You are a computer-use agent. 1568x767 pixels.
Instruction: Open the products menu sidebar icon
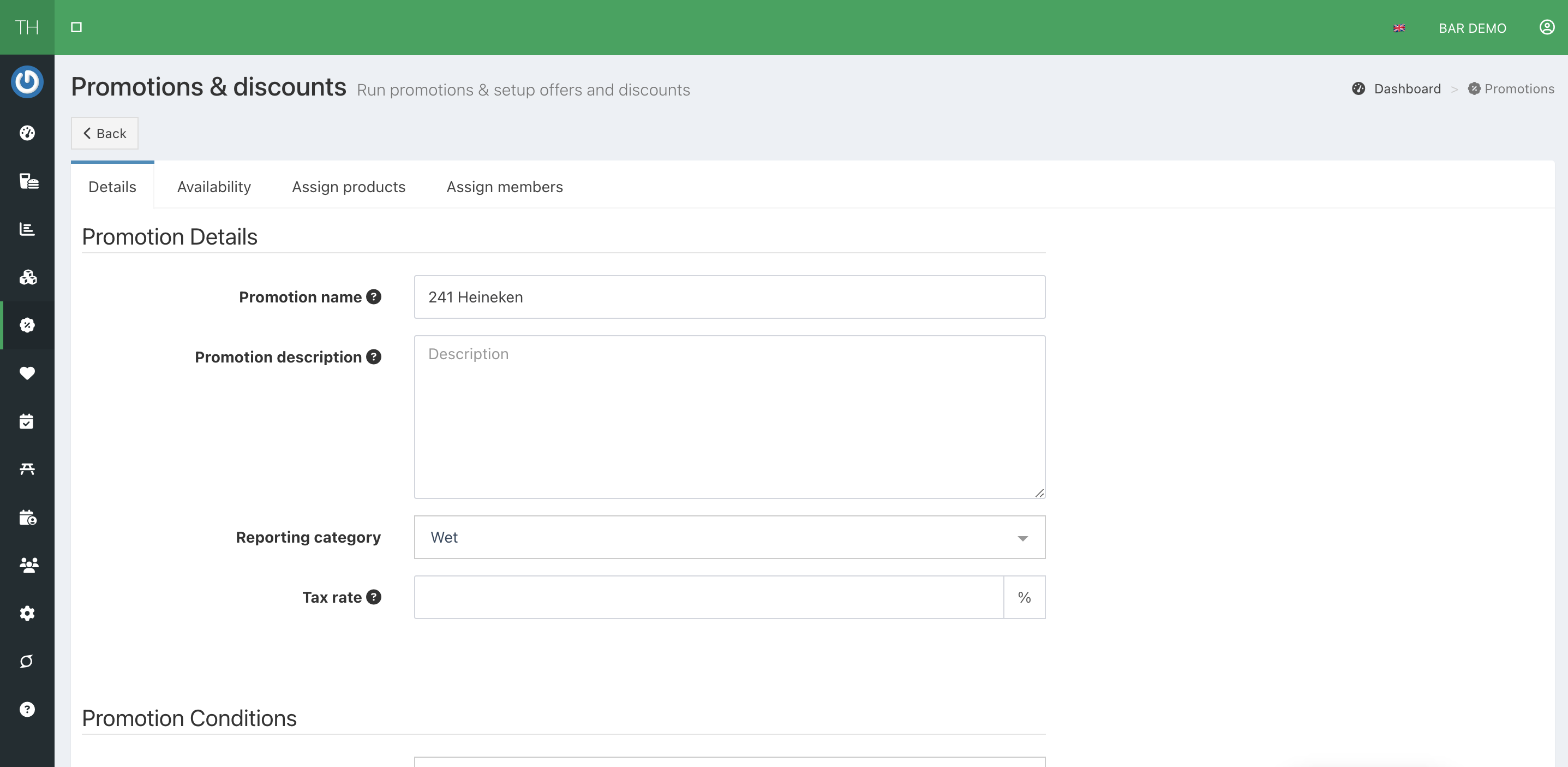(x=28, y=181)
